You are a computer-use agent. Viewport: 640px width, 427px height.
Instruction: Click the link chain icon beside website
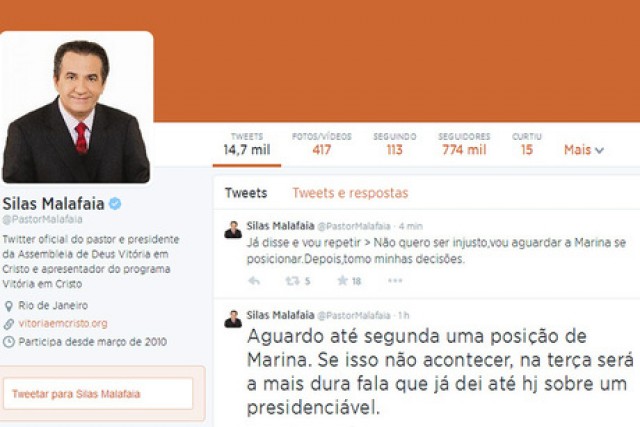pos(9,324)
